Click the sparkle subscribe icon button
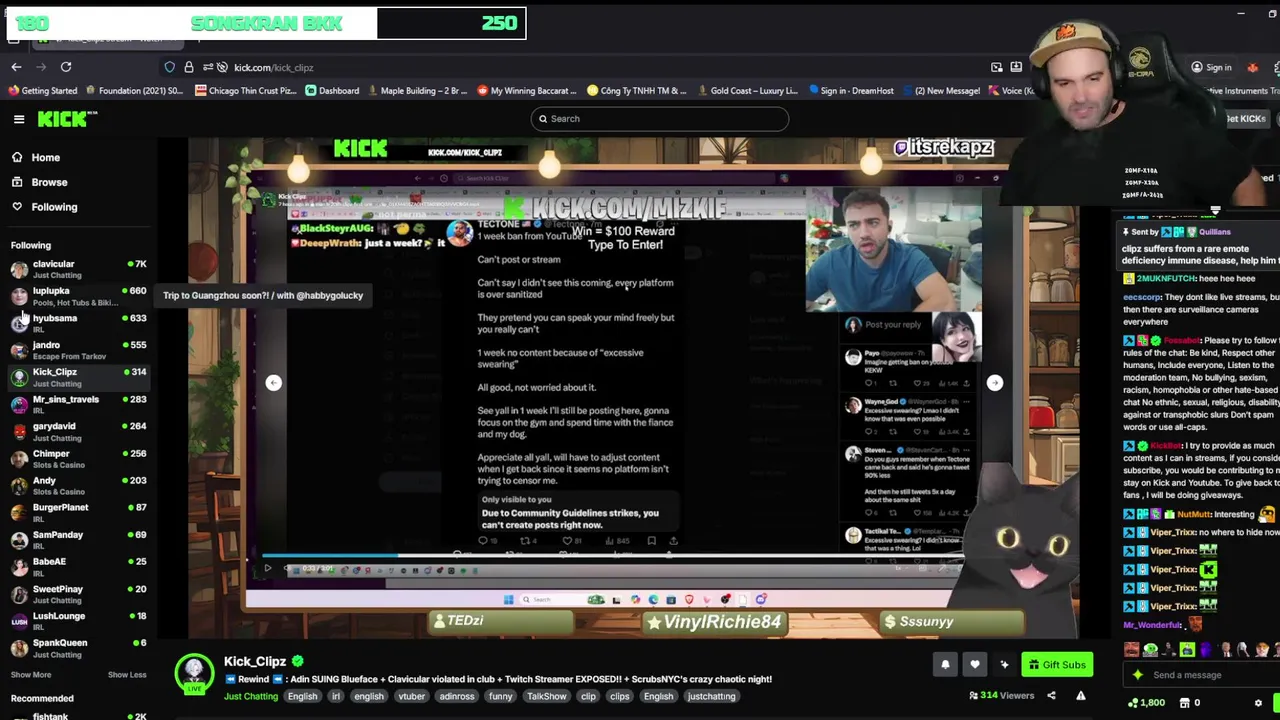Viewport: 1280px width, 720px height. (1005, 664)
